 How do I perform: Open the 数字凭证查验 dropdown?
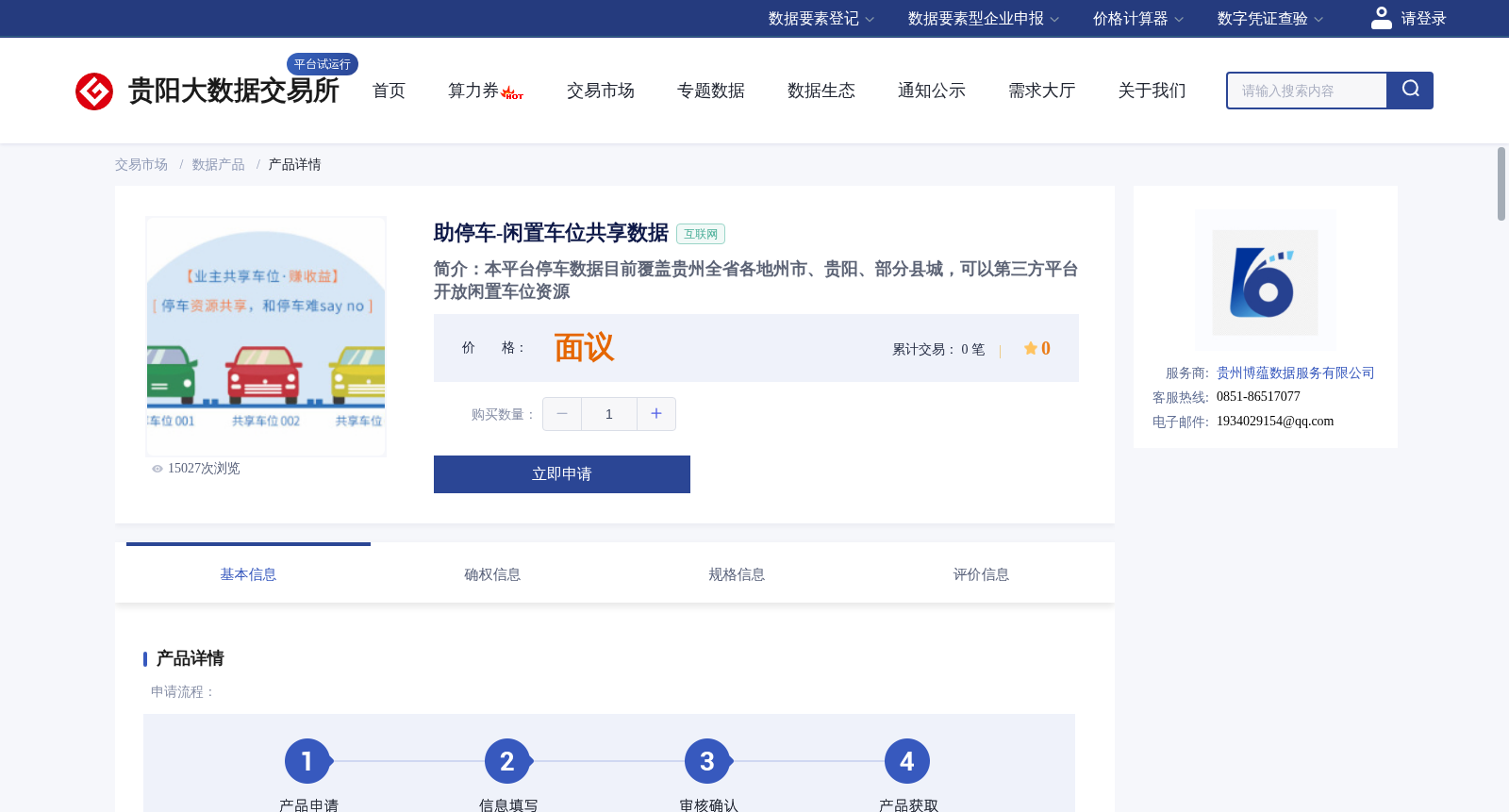[1270, 19]
